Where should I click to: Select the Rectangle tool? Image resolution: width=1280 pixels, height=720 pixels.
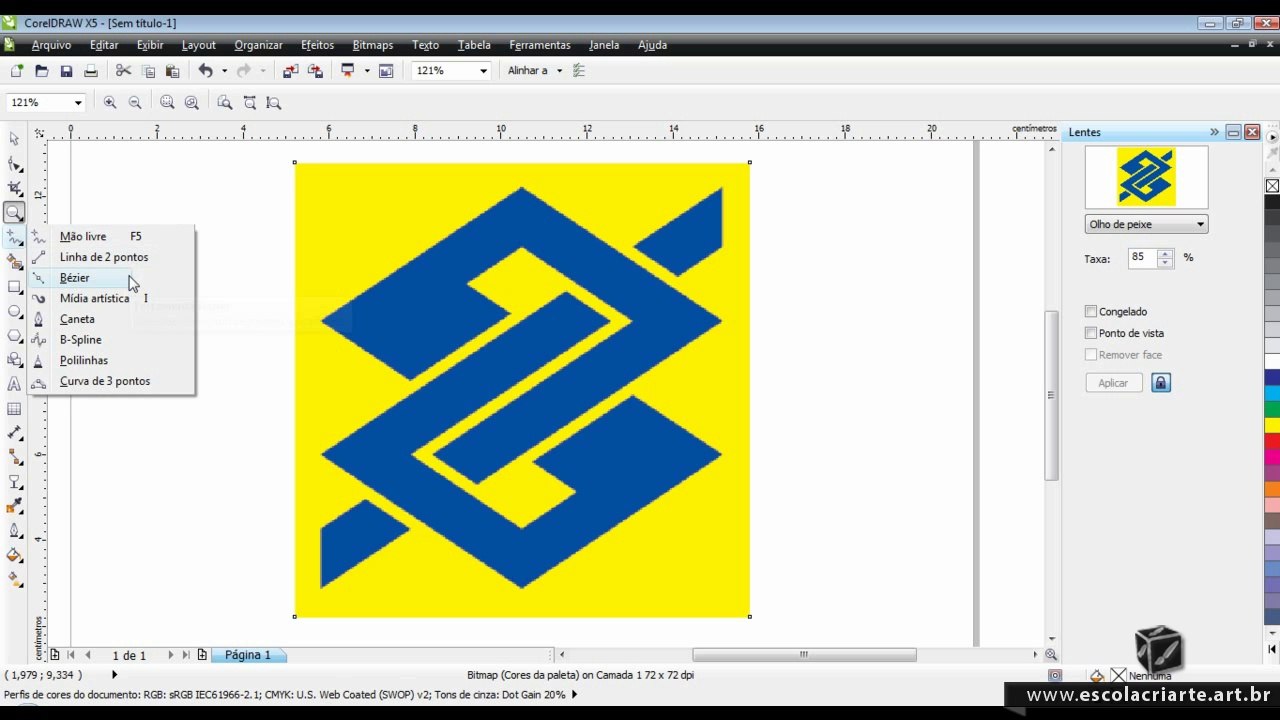14,287
